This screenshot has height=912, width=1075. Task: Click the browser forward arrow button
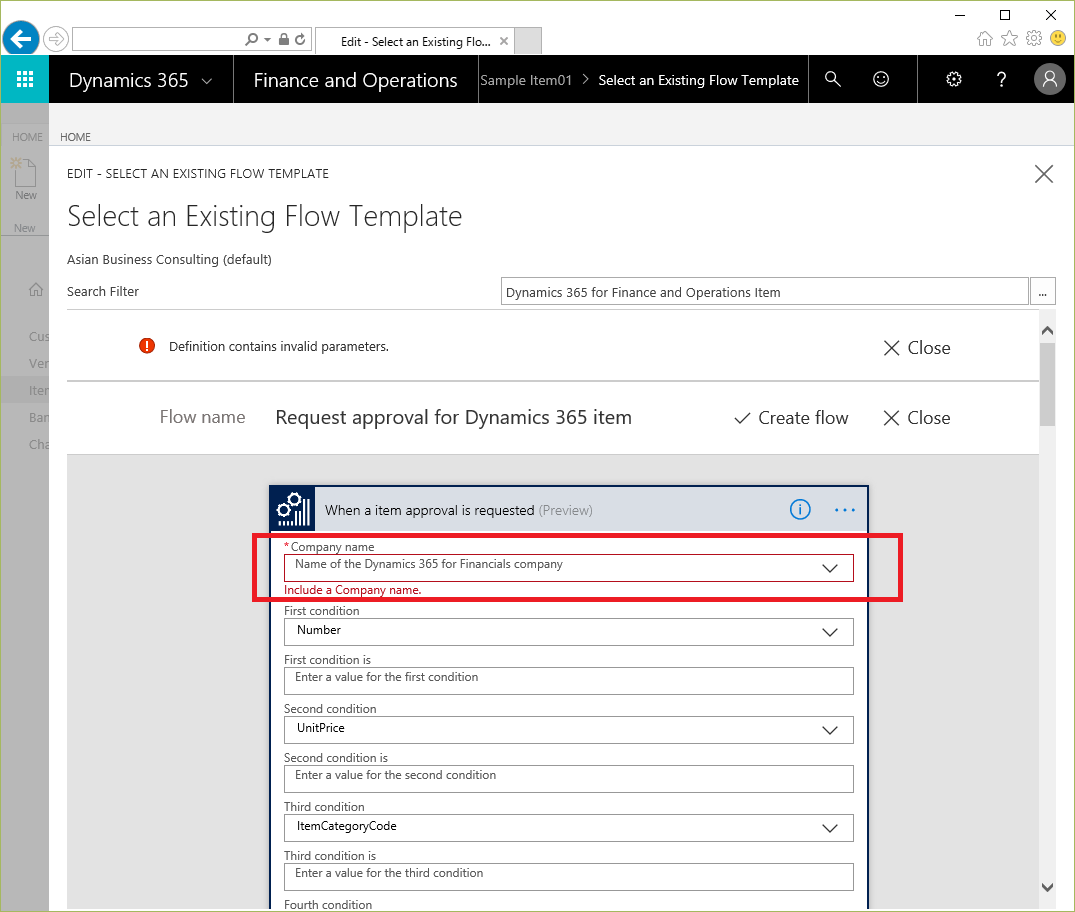click(56, 39)
